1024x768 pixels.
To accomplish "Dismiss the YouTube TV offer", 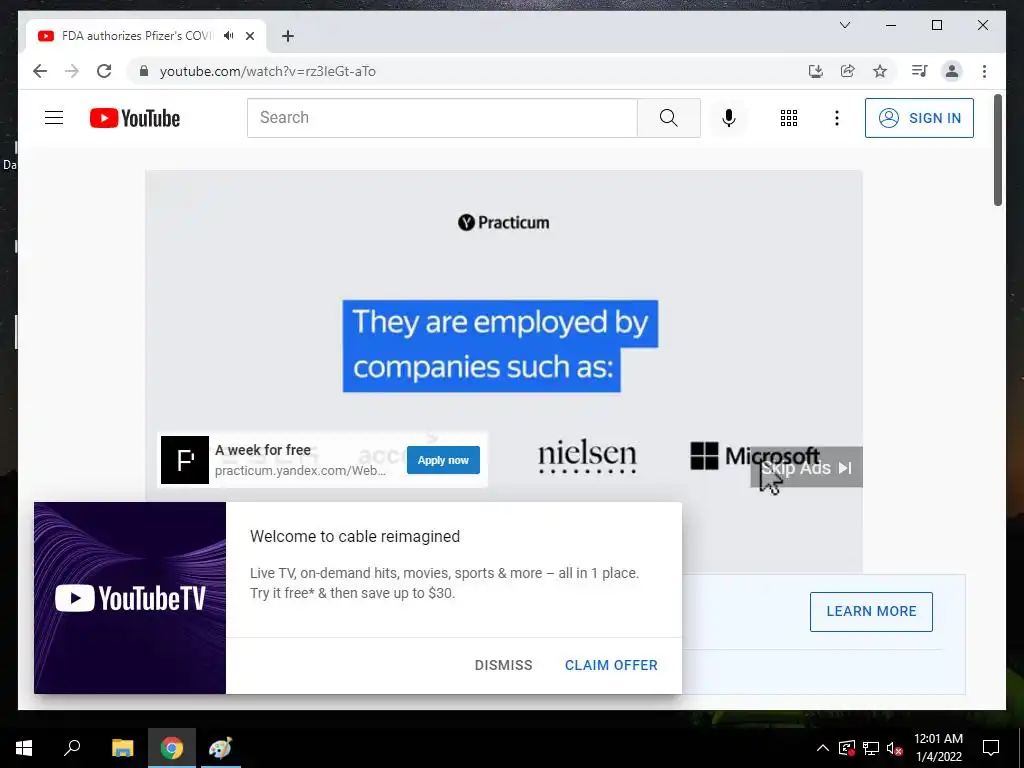I will coord(504,665).
